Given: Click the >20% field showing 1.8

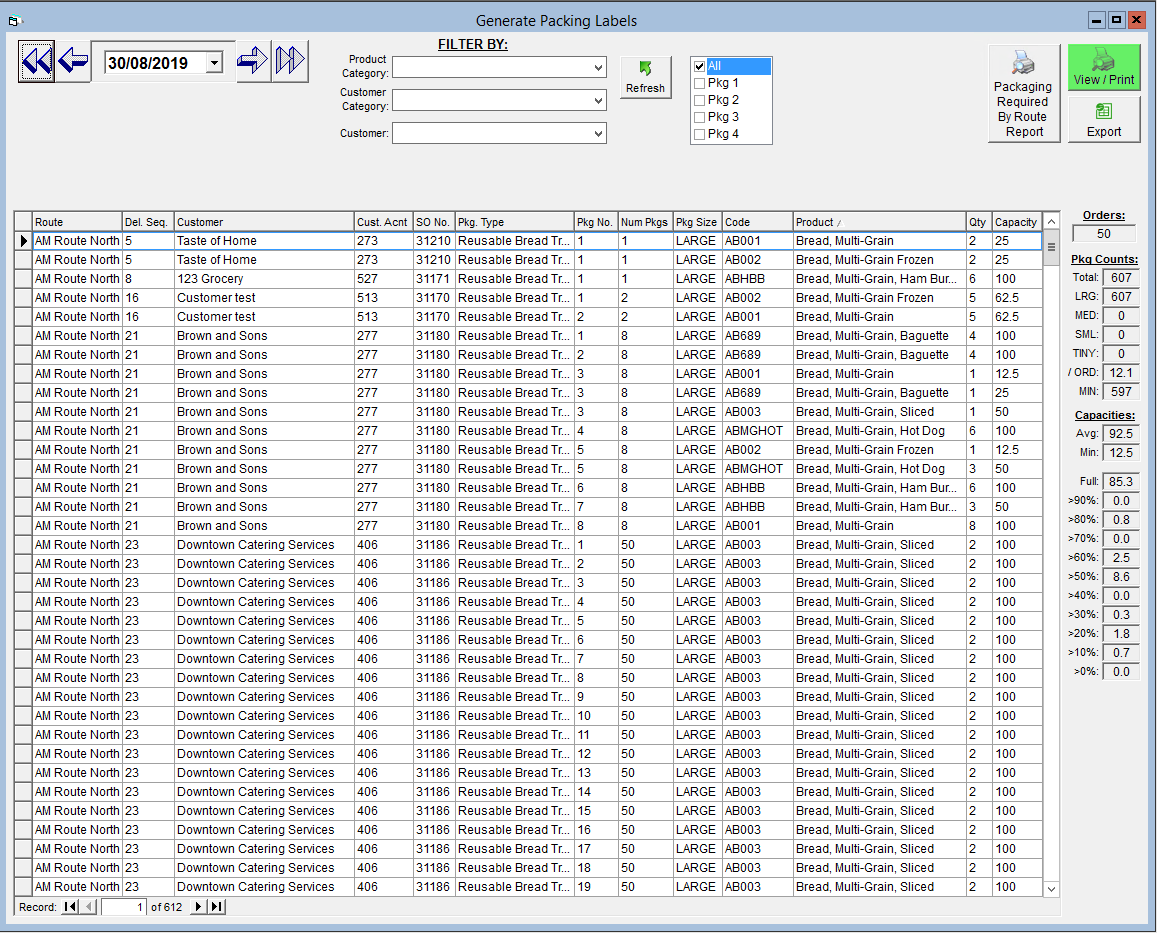Looking at the screenshot, I should [x=1121, y=634].
